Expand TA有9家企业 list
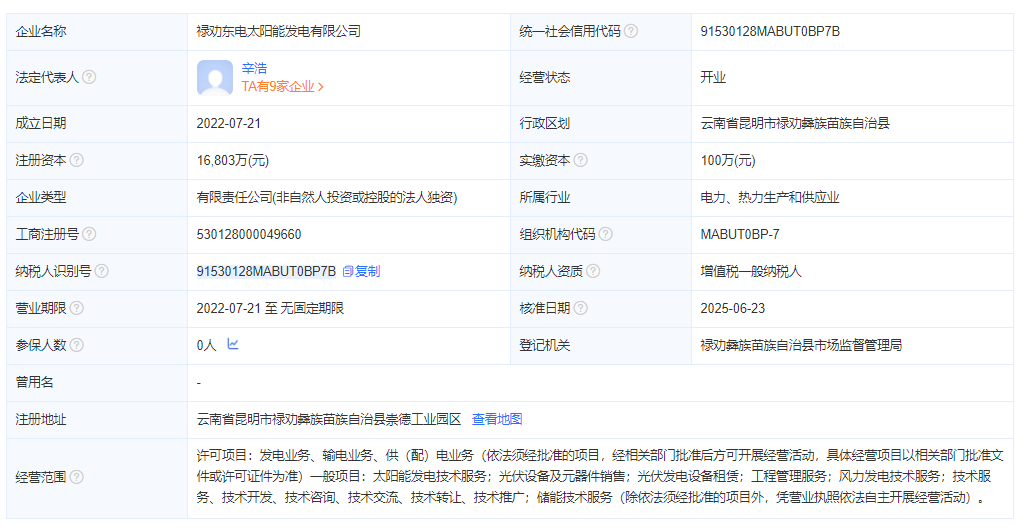The height and width of the screenshot is (531, 1029). (283, 87)
